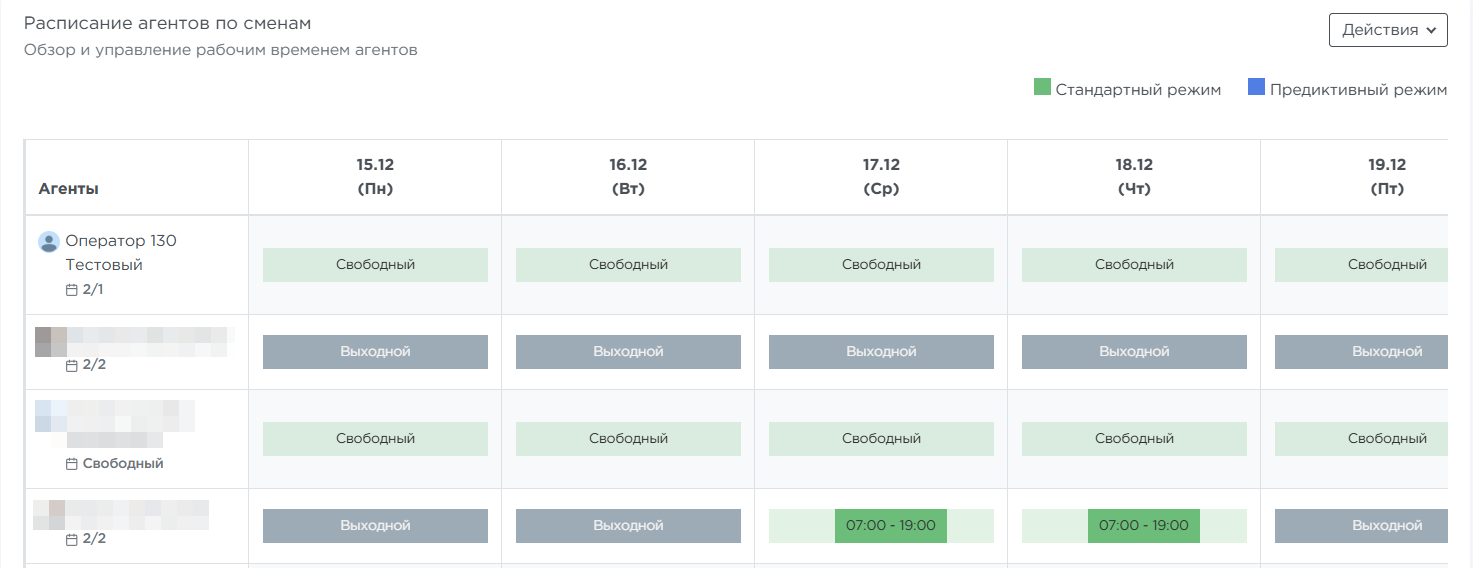The width and height of the screenshot is (1473, 568).
Task: Select the 16.12 (Вт) column header
Action: point(628,177)
